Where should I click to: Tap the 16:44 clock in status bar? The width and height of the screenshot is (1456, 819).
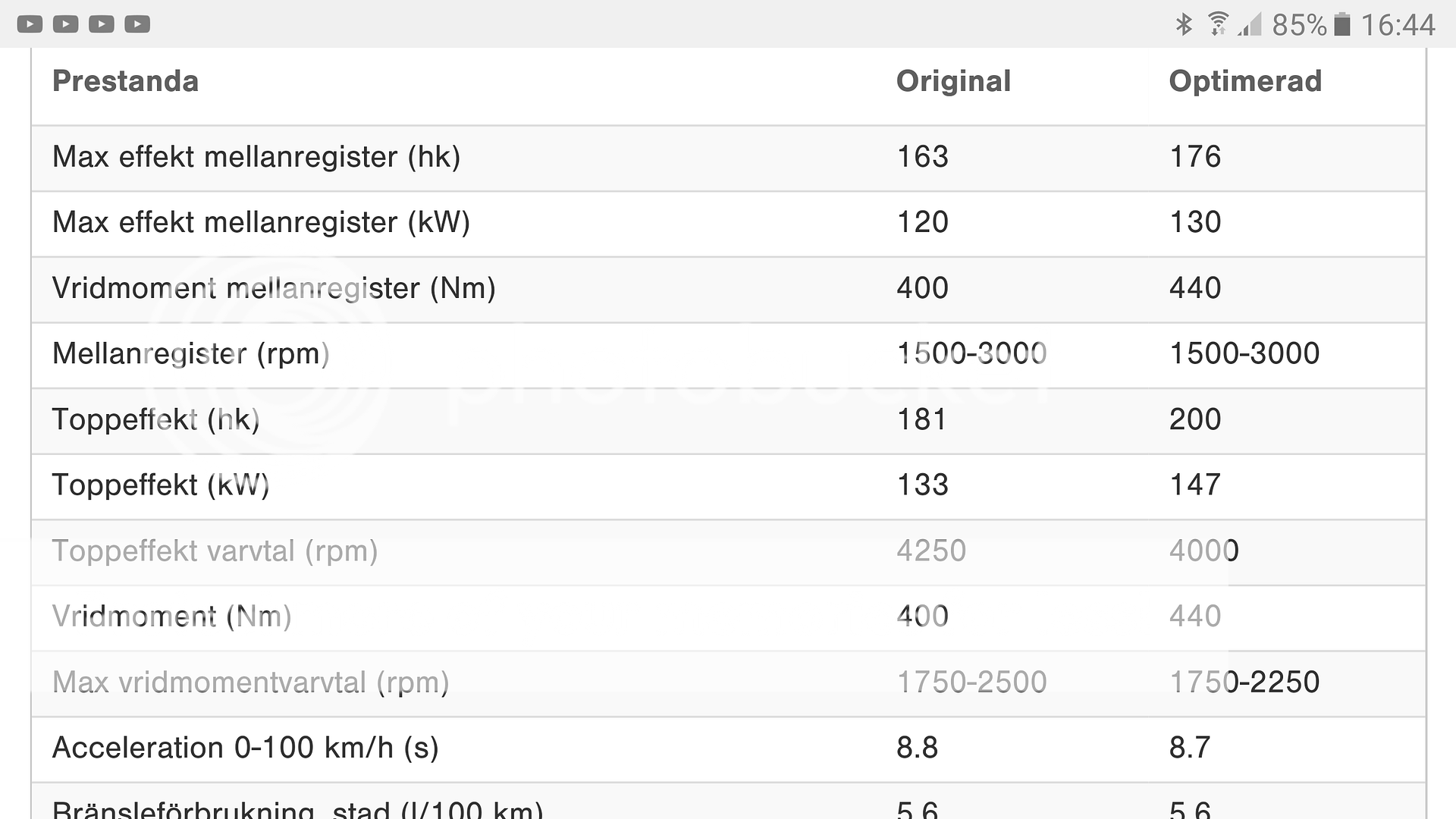[1398, 25]
